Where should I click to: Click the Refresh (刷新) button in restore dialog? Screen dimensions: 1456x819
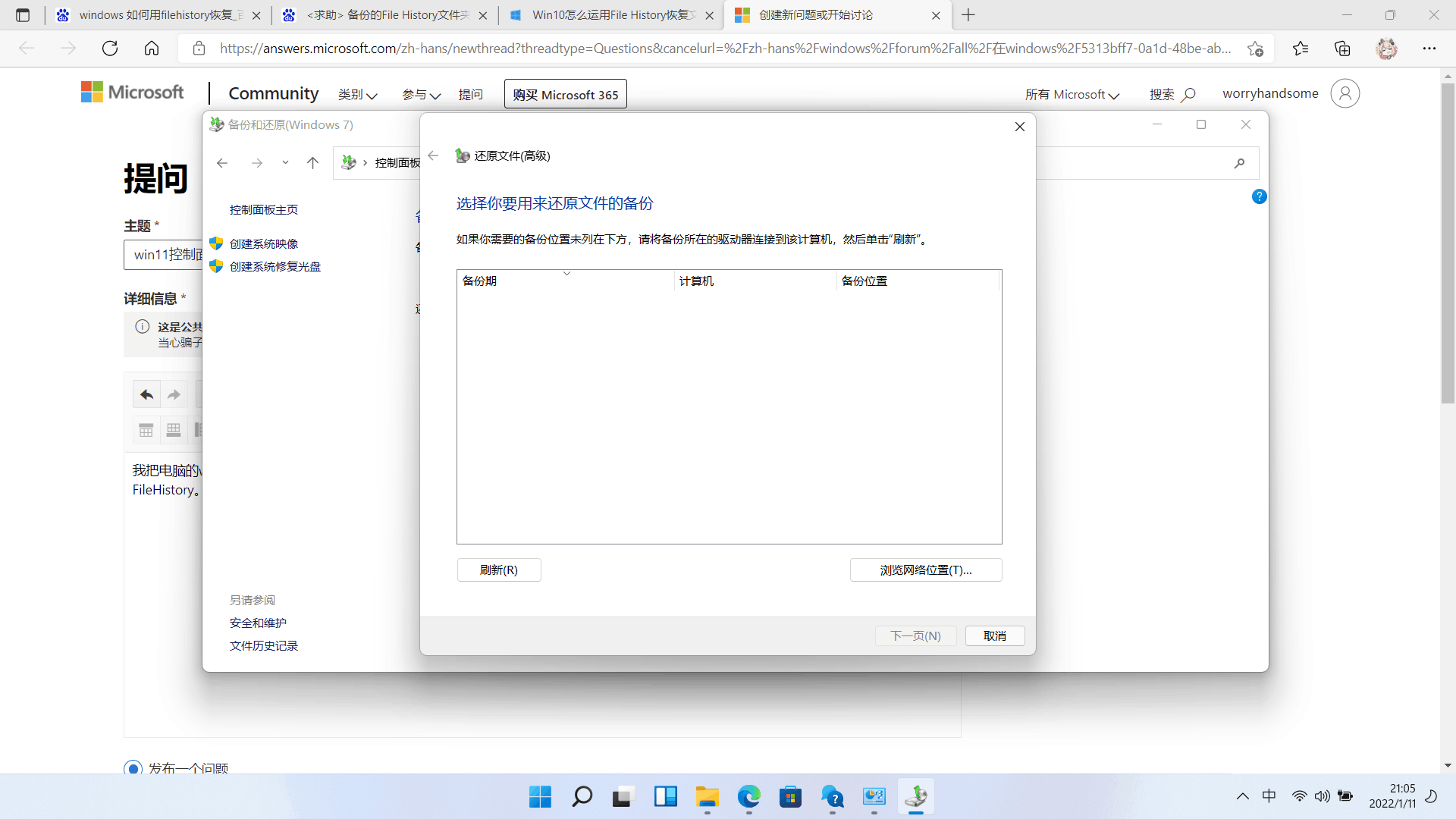pos(499,570)
